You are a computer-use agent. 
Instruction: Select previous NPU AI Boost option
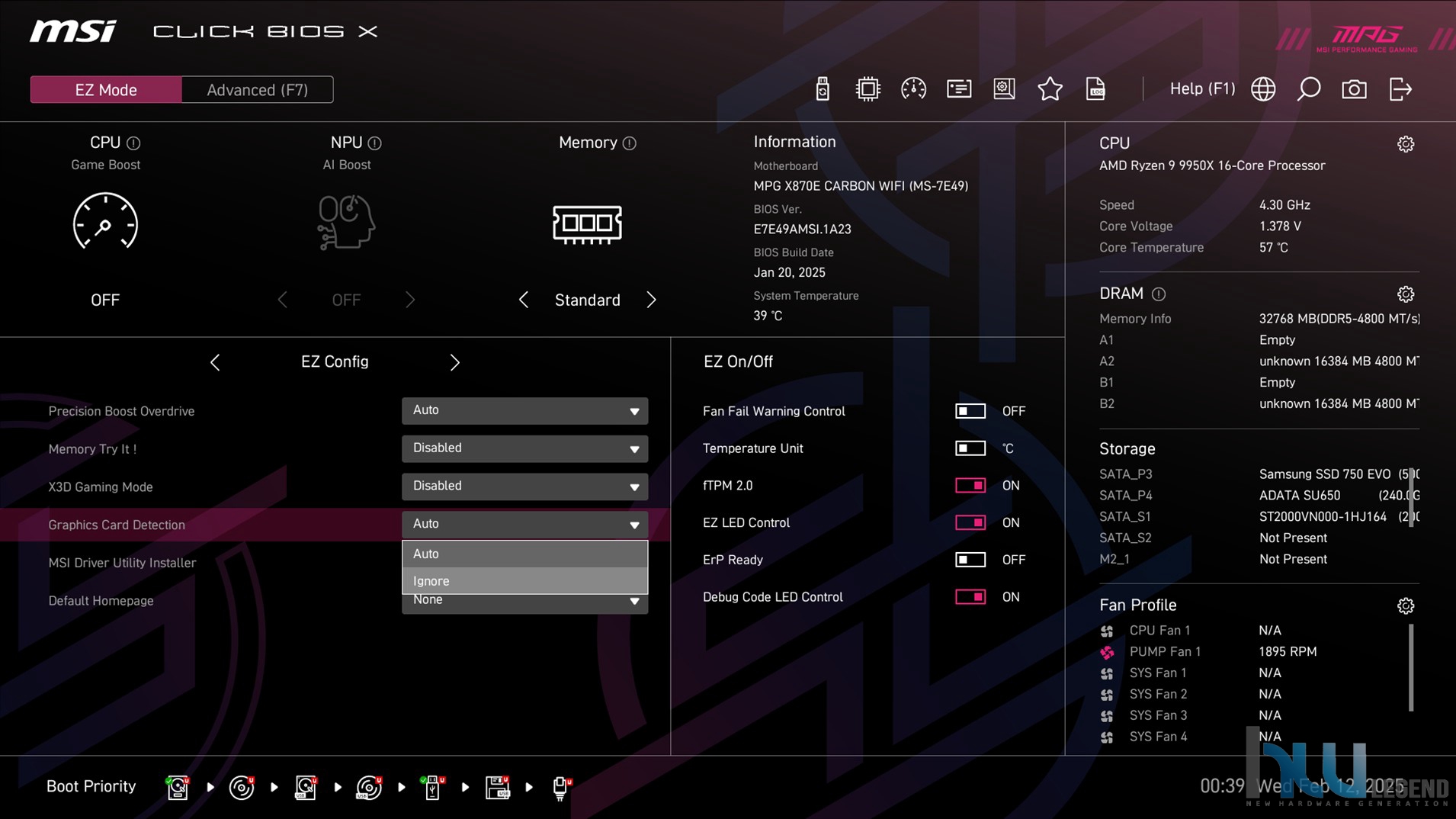click(x=282, y=300)
